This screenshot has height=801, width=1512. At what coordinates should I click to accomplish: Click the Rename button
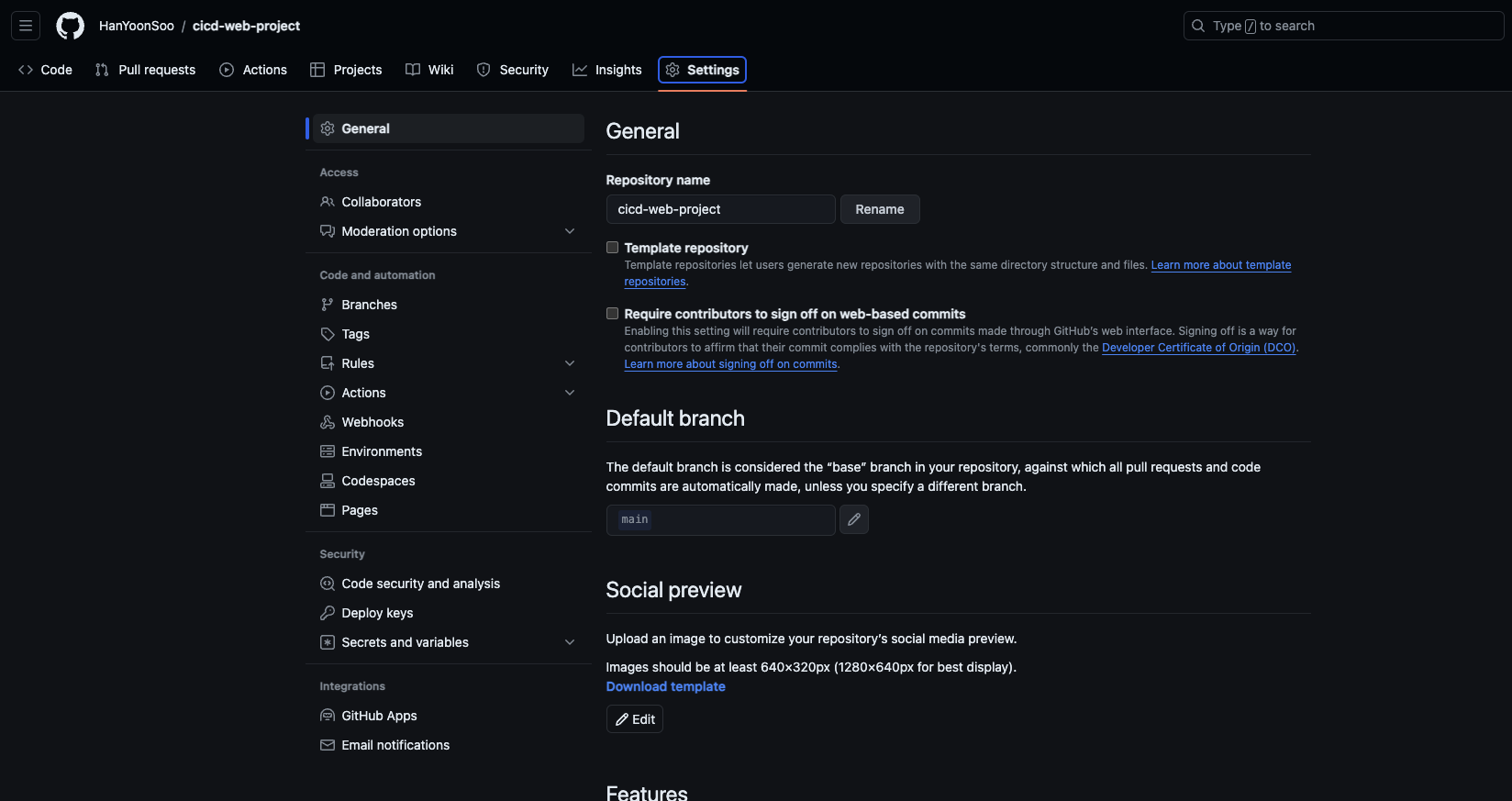(880, 209)
